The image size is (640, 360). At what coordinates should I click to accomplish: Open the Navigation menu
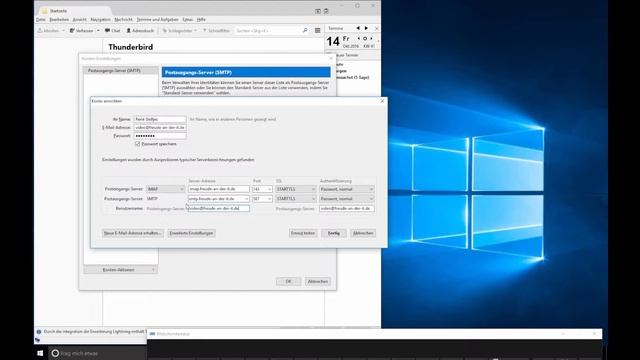pyautogui.click(x=100, y=20)
